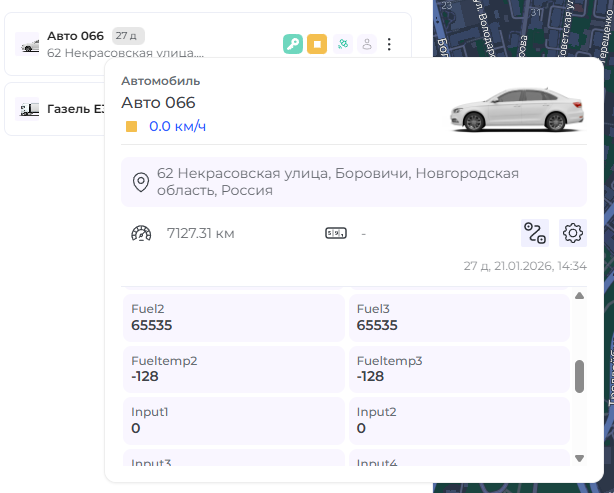Click the green key ignition icon
The width and height of the screenshot is (614, 493).
point(293,44)
